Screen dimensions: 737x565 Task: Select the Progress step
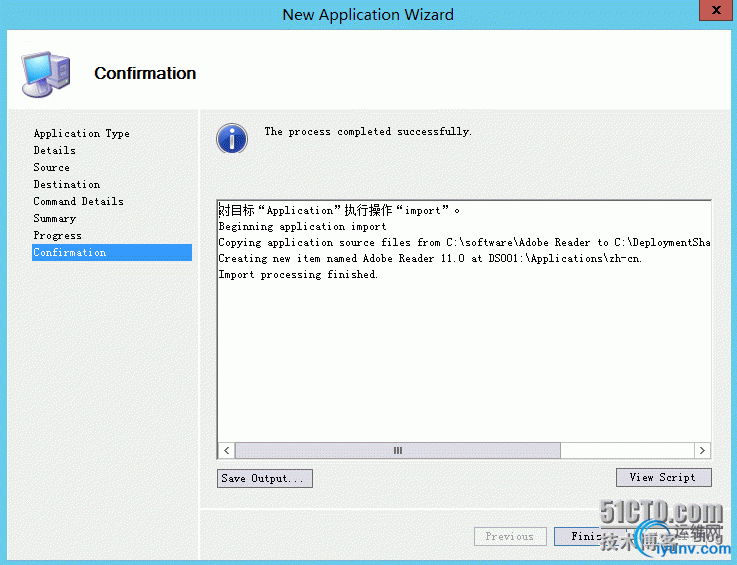point(57,235)
